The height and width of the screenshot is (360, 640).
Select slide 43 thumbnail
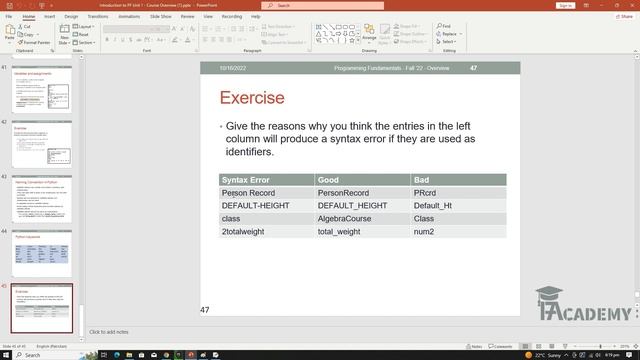42,199
